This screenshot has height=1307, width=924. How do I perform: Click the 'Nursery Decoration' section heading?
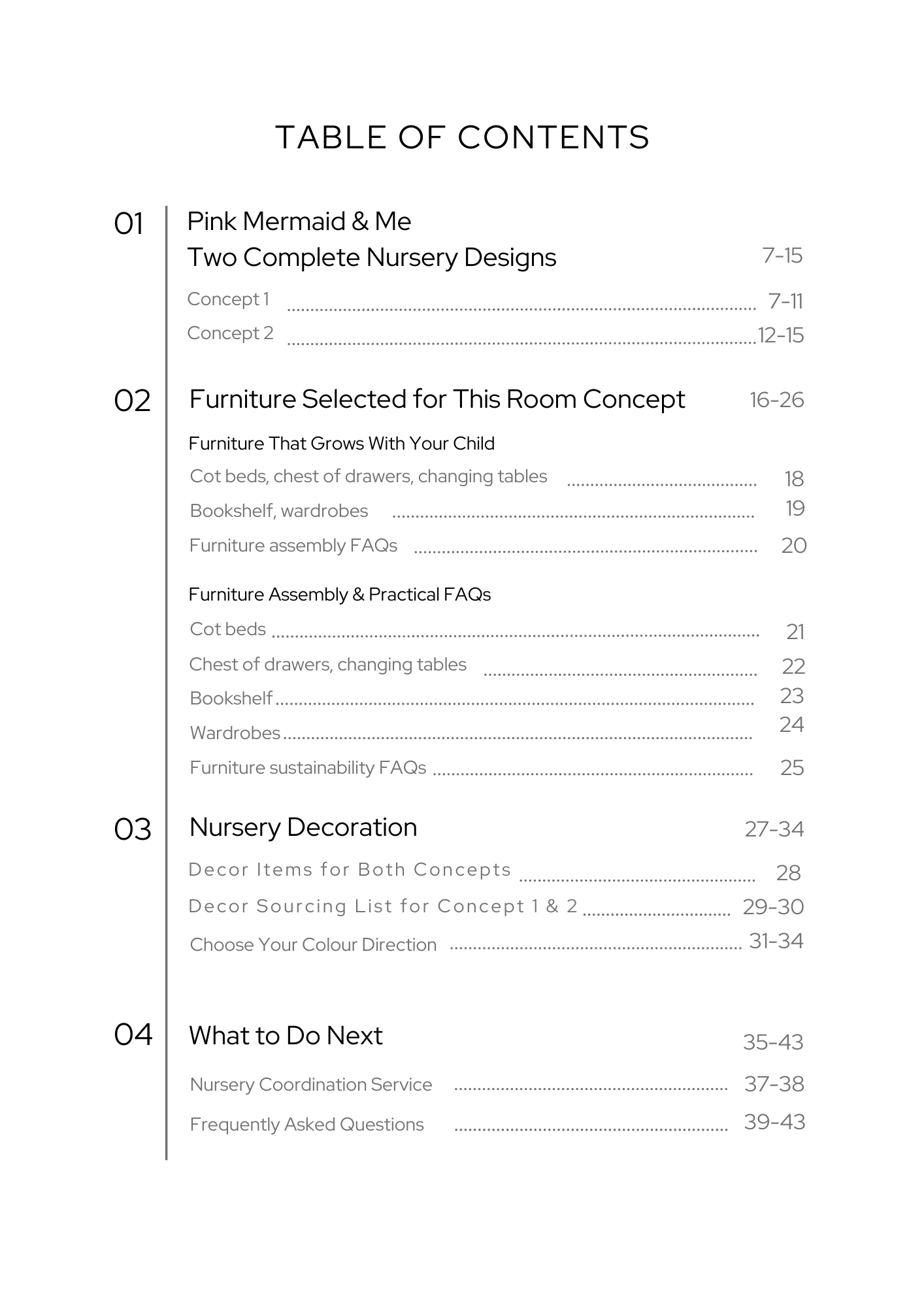point(303,828)
